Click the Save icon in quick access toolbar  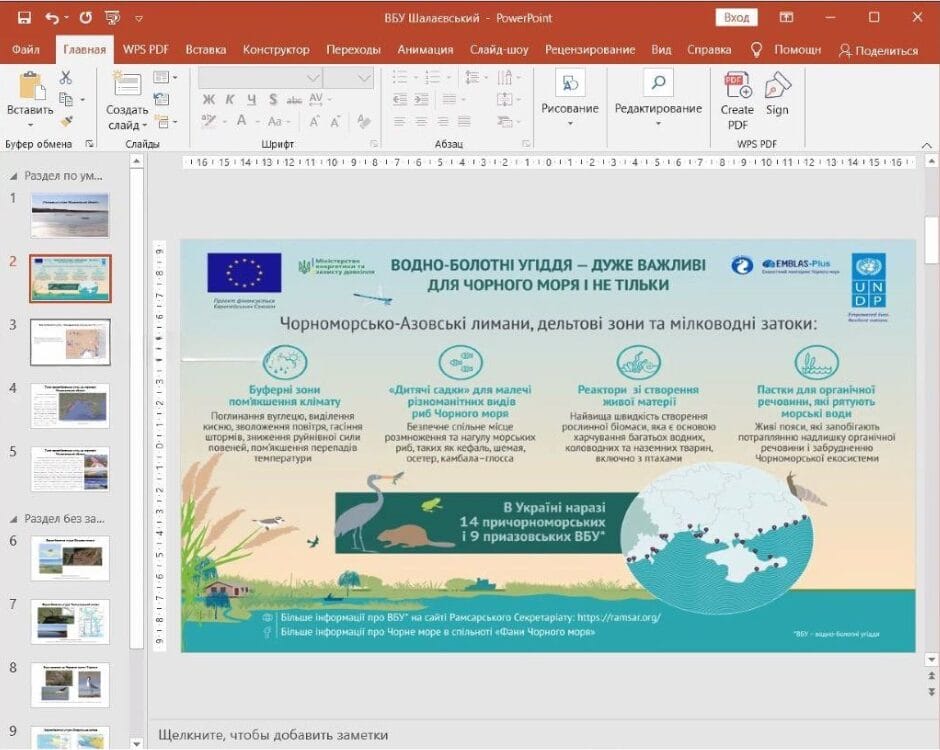pyautogui.click(x=24, y=17)
